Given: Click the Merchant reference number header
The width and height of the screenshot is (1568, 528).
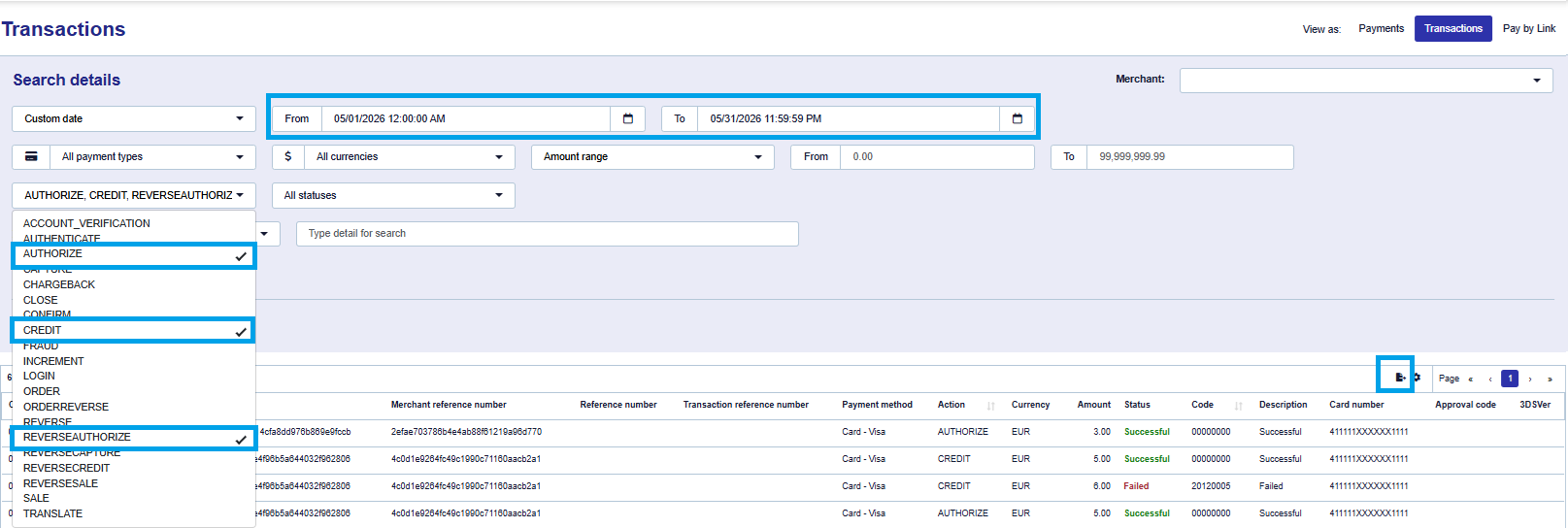Looking at the screenshot, I should pos(449,405).
